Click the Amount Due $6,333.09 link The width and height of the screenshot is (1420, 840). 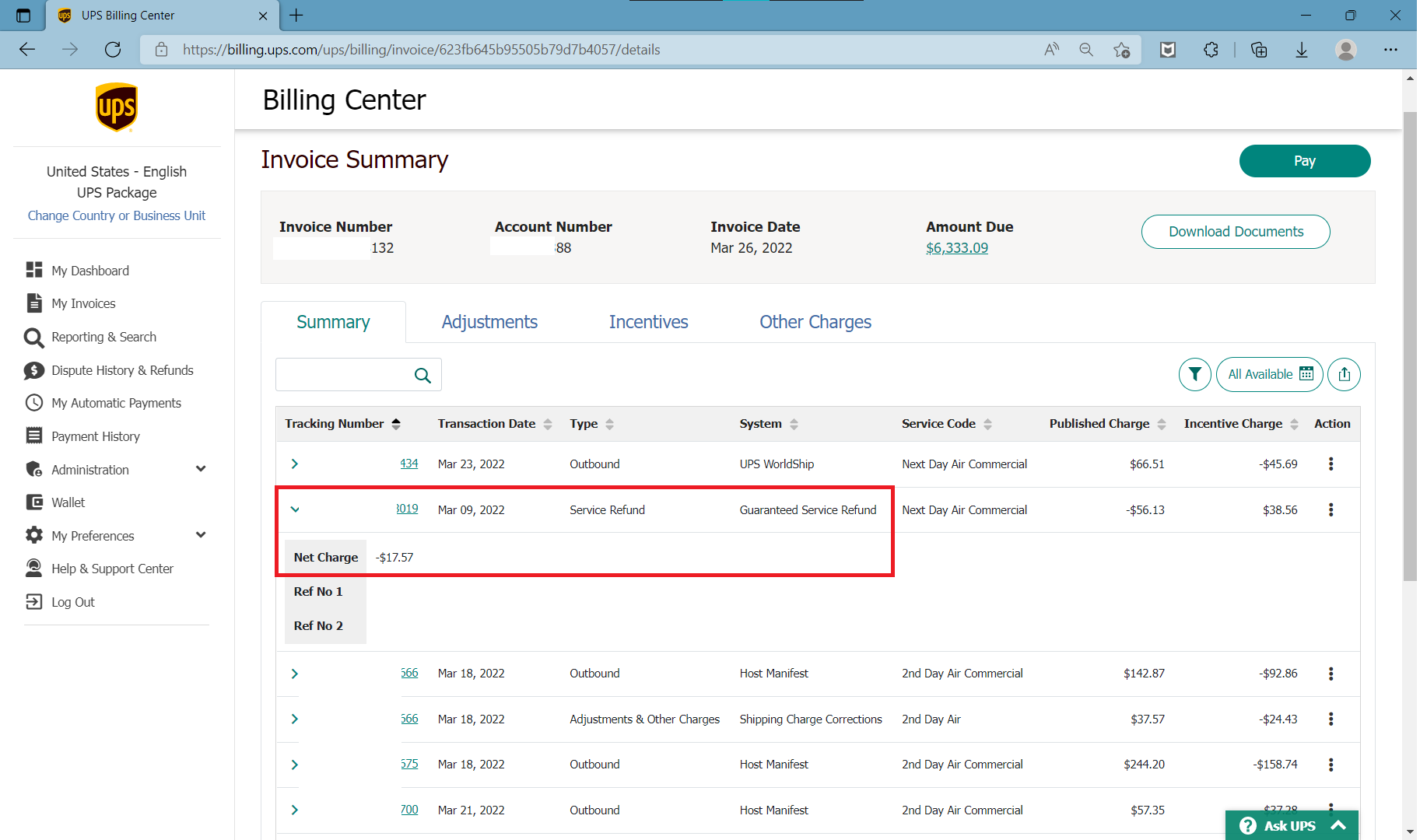tap(956, 248)
